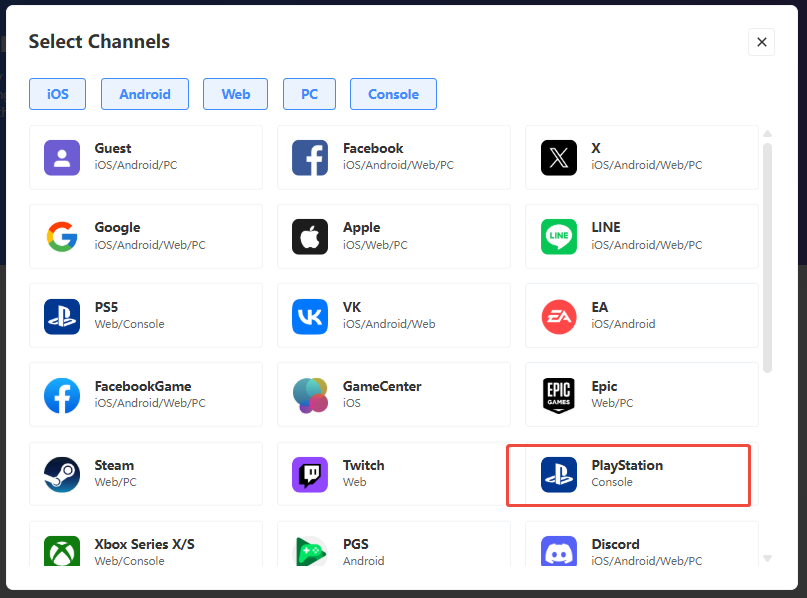Toggle the Android platform filter
This screenshot has width=807, height=598.
pos(145,94)
